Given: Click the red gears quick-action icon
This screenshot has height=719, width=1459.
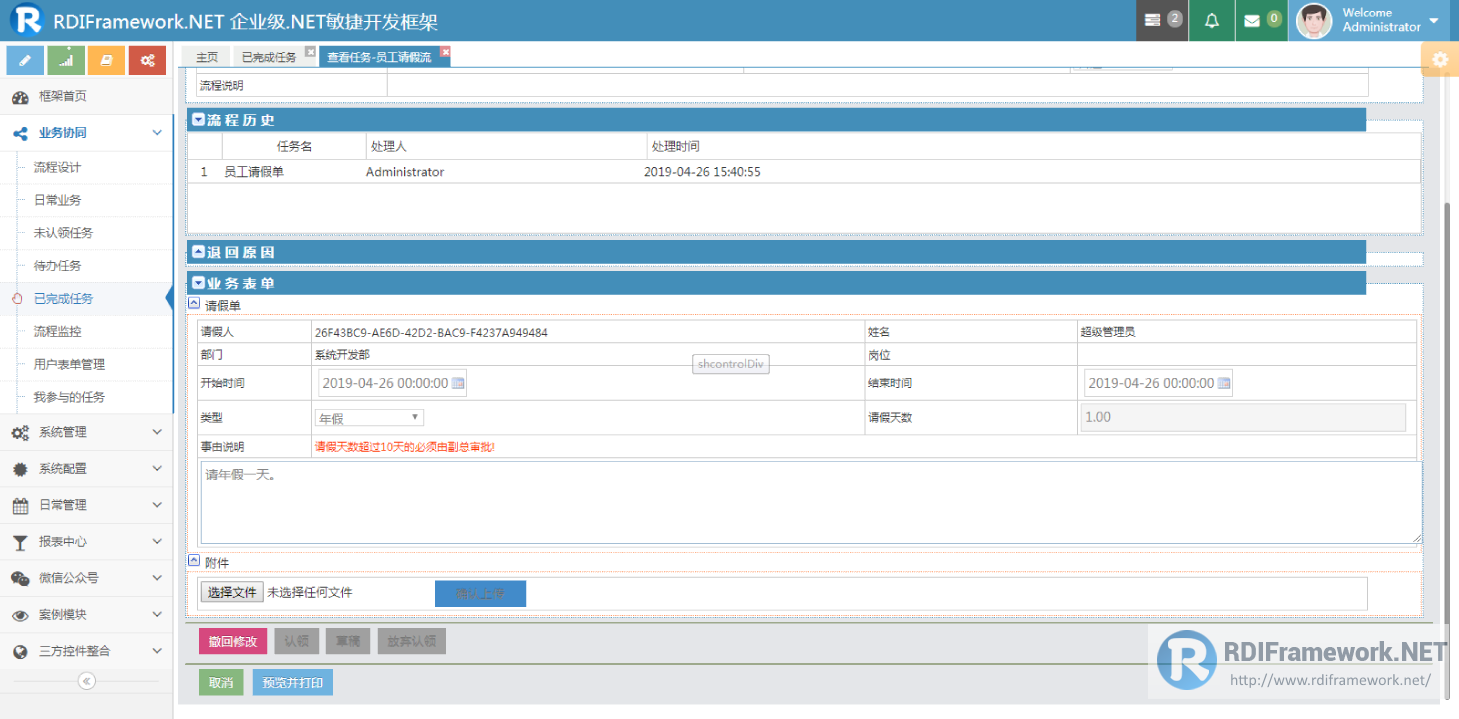Looking at the screenshot, I should (x=147, y=61).
